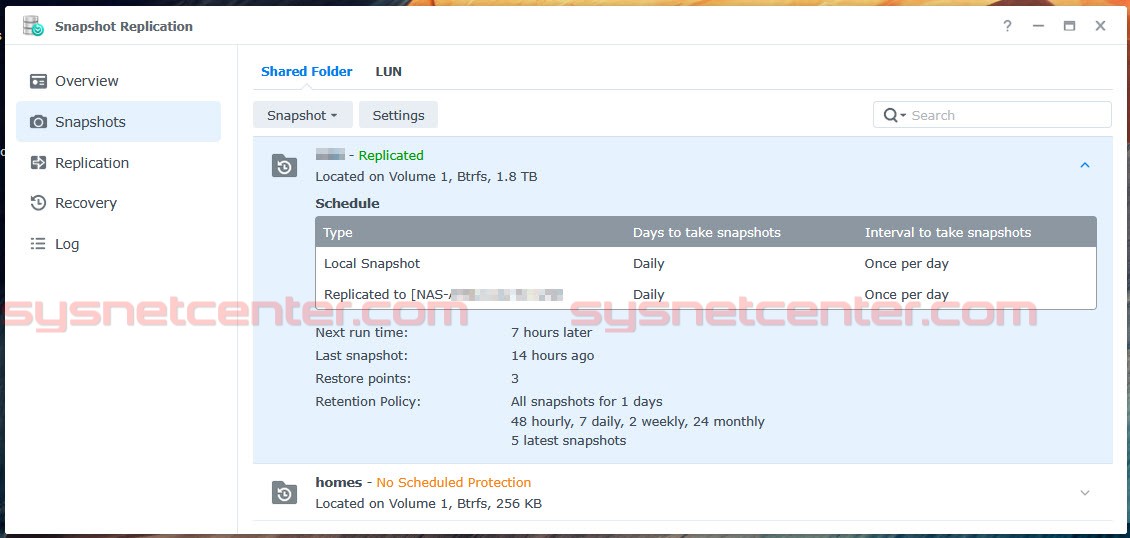Select Snapshots in the sidebar

coord(118,122)
